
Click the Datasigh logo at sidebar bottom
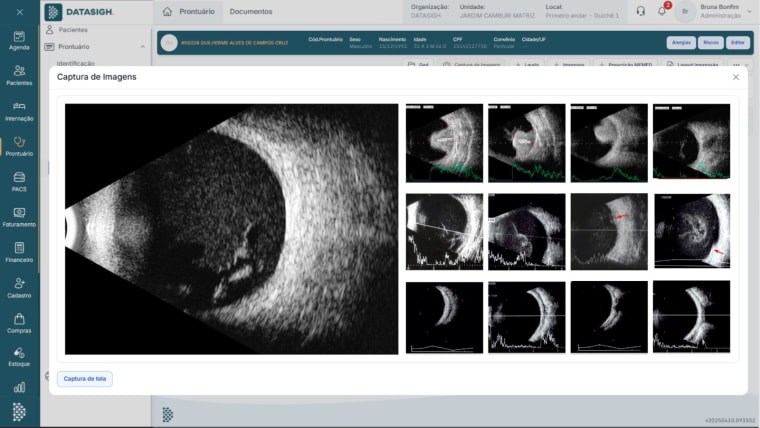pyautogui.click(x=19, y=412)
